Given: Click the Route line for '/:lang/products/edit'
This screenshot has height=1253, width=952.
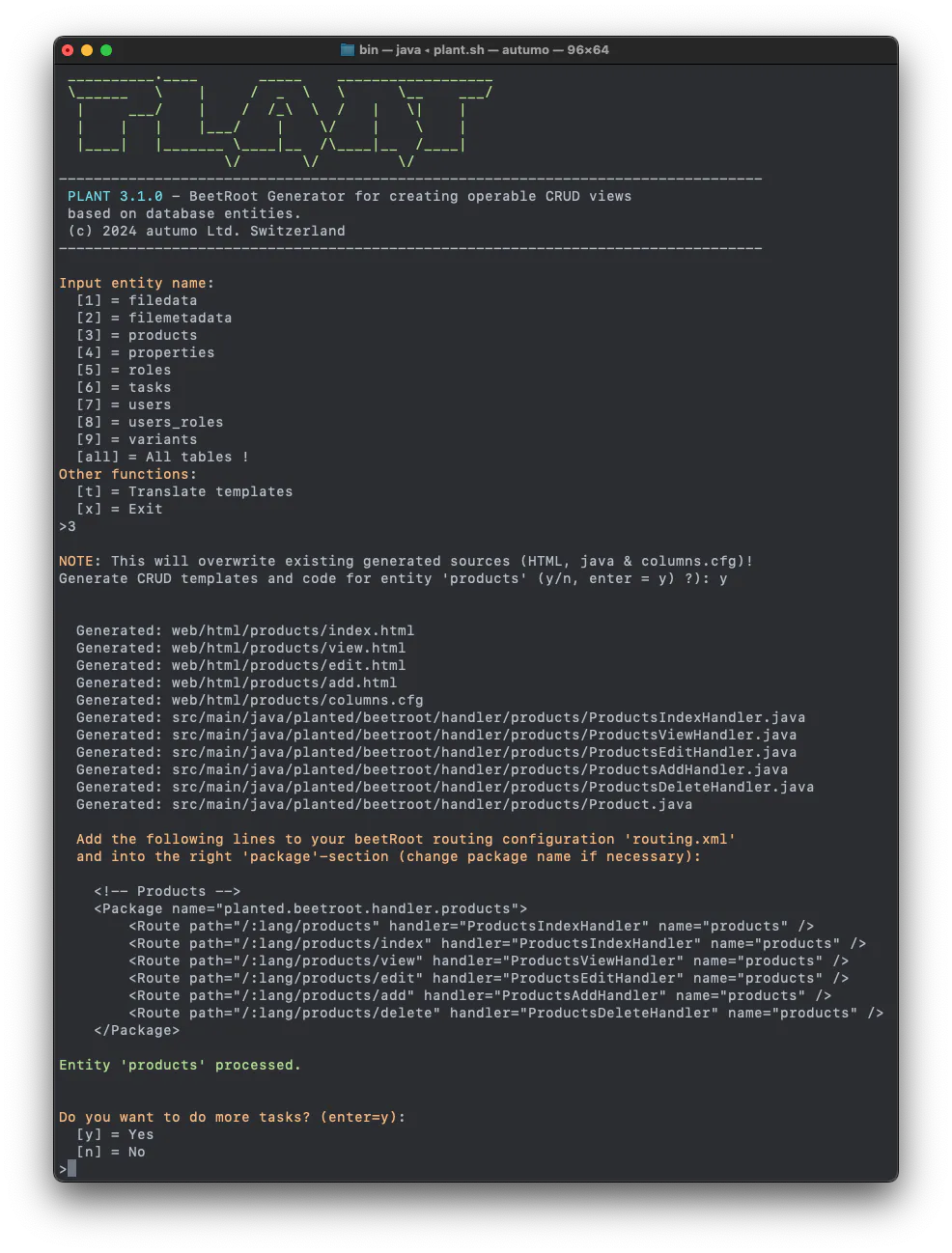Looking at the screenshot, I should (x=489, y=978).
